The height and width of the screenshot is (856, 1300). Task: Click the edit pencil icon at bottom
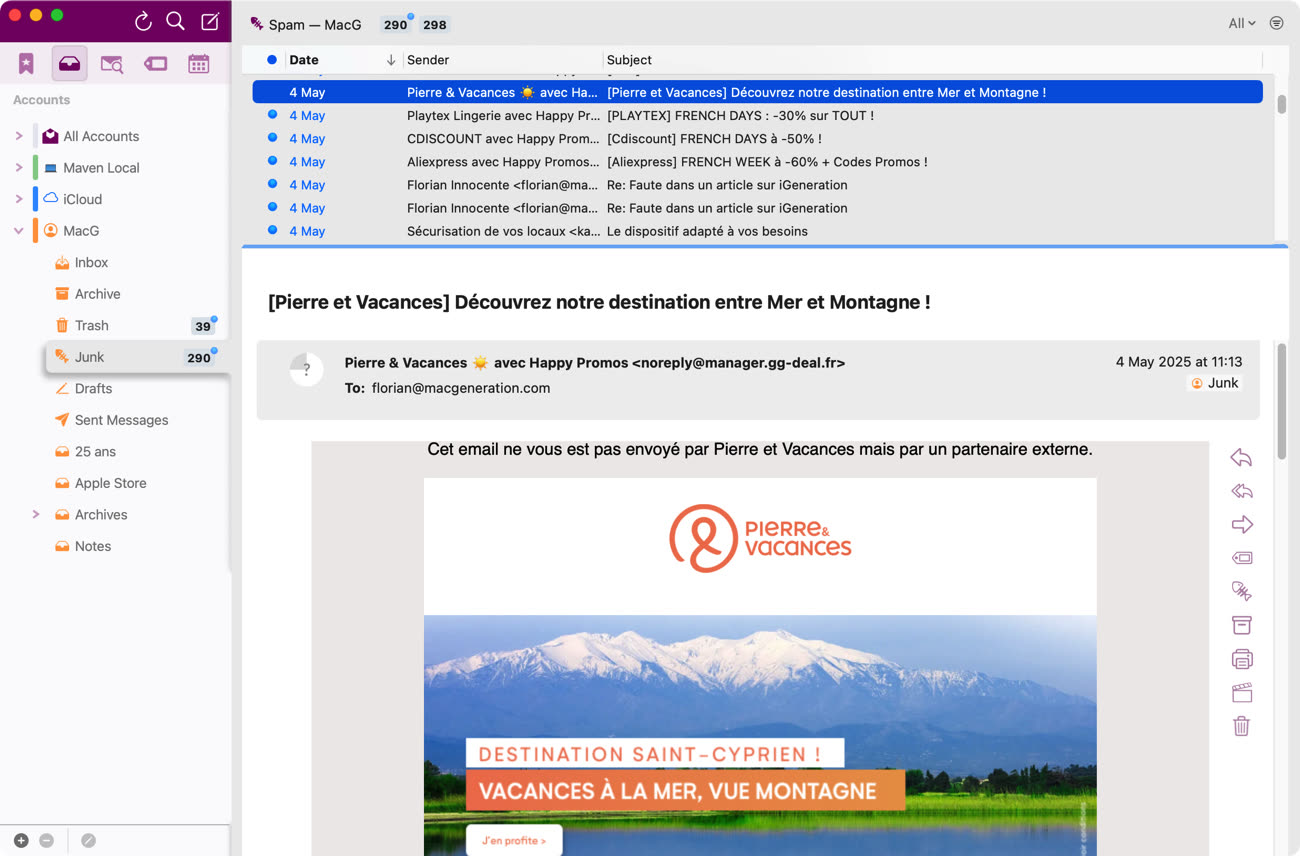click(88, 841)
